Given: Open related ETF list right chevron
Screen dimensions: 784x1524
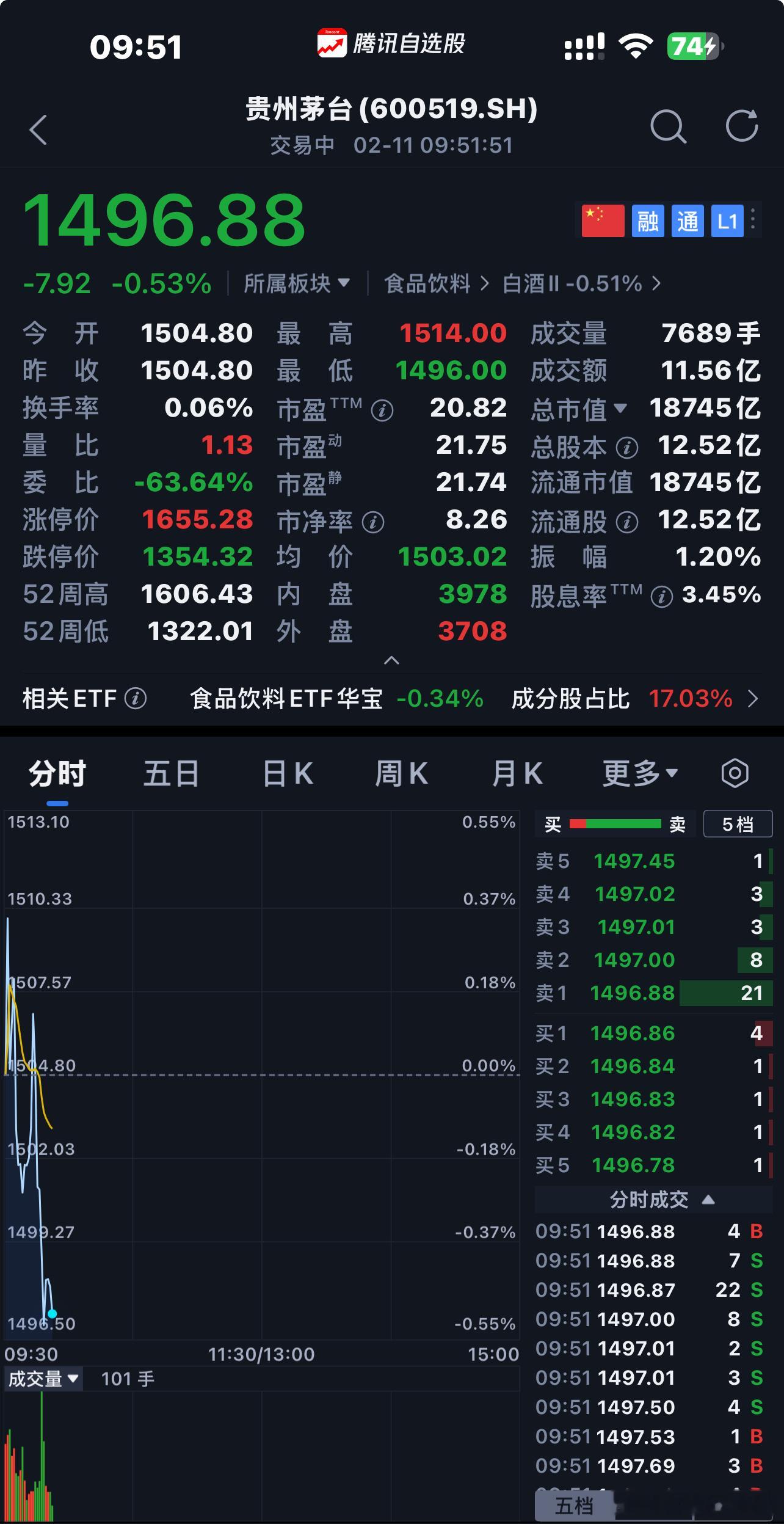Looking at the screenshot, I should (753, 698).
